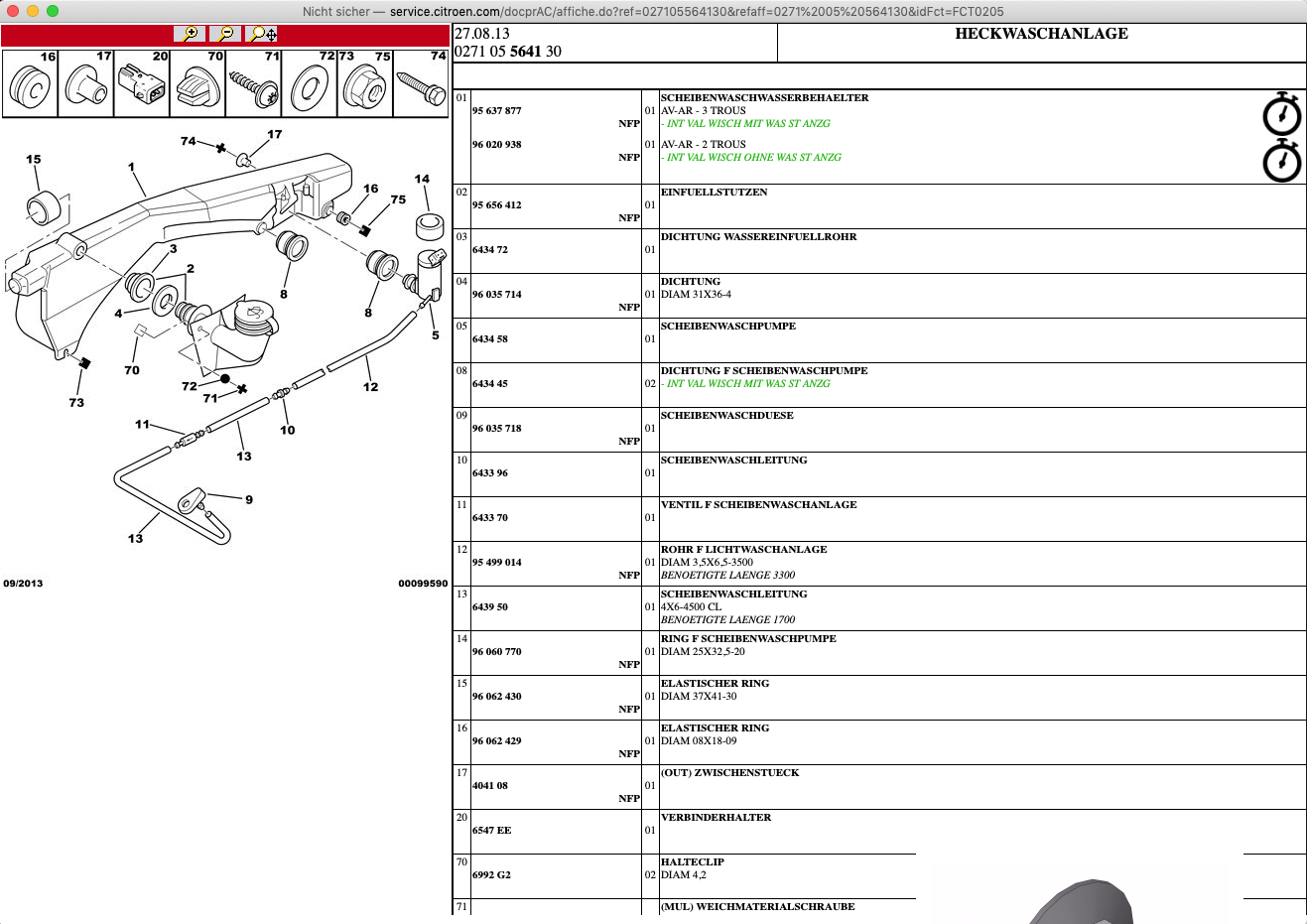This screenshot has width=1307, height=924.
Task: Click callout number 3 in the diagram
Action: tap(173, 248)
